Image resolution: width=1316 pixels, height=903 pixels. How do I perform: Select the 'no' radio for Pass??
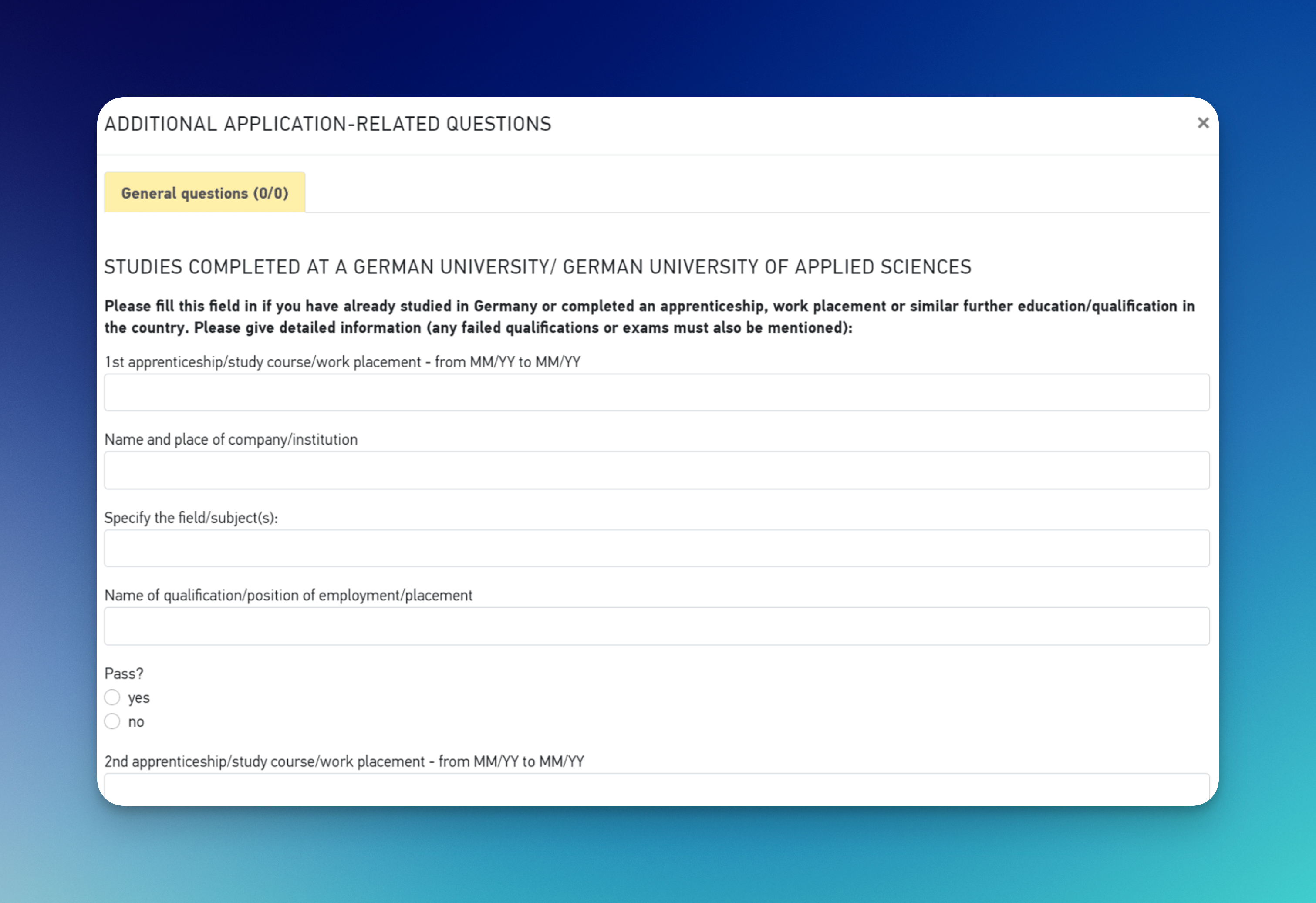pos(112,721)
